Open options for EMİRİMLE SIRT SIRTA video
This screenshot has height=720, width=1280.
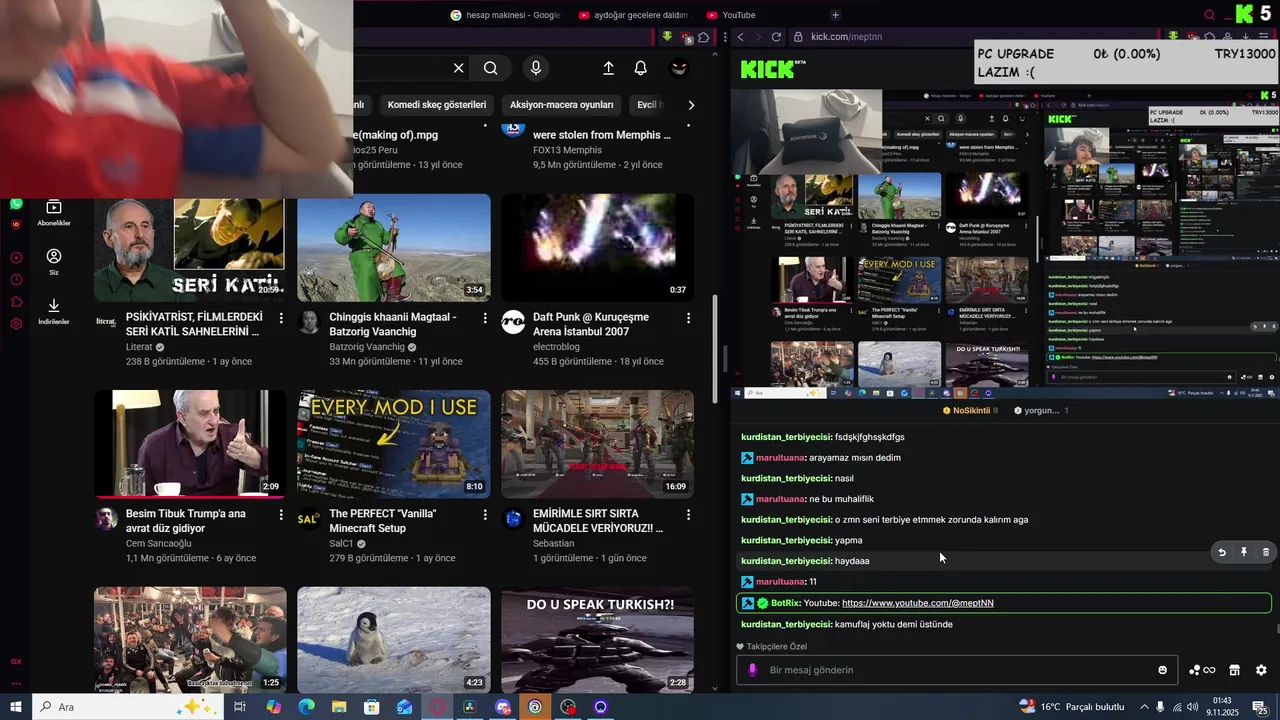pyautogui.click(x=688, y=514)
